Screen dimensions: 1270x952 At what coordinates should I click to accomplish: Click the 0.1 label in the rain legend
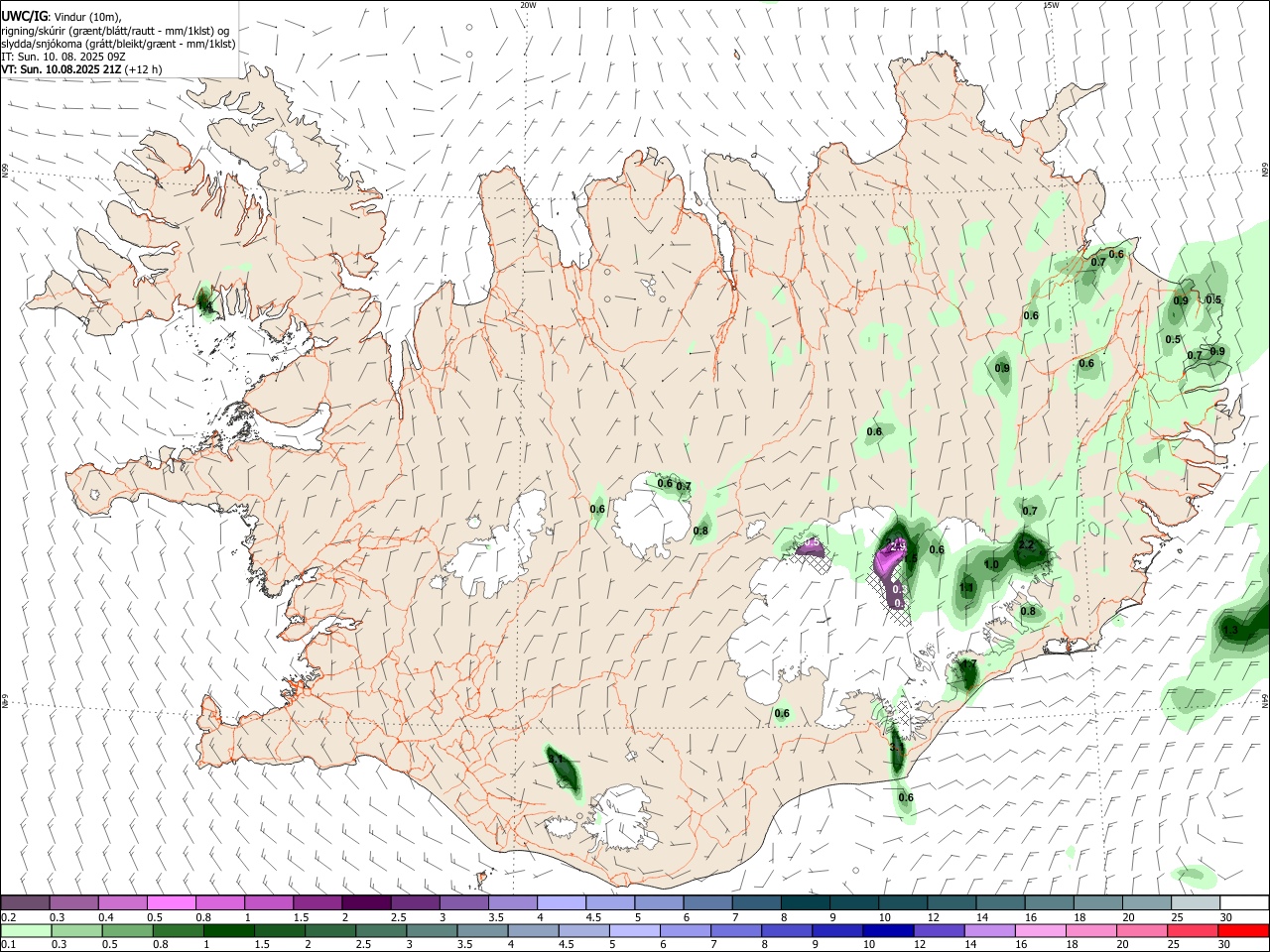[8, 945]
